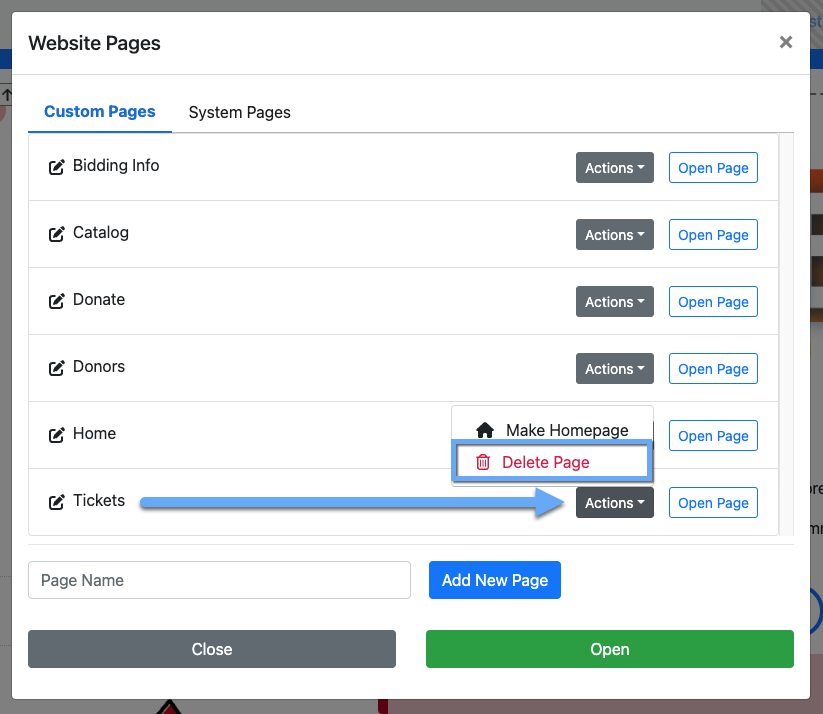
Task: Click the edit icon beside Catalog
Action: pyautogui.click(x=57, y=234)
